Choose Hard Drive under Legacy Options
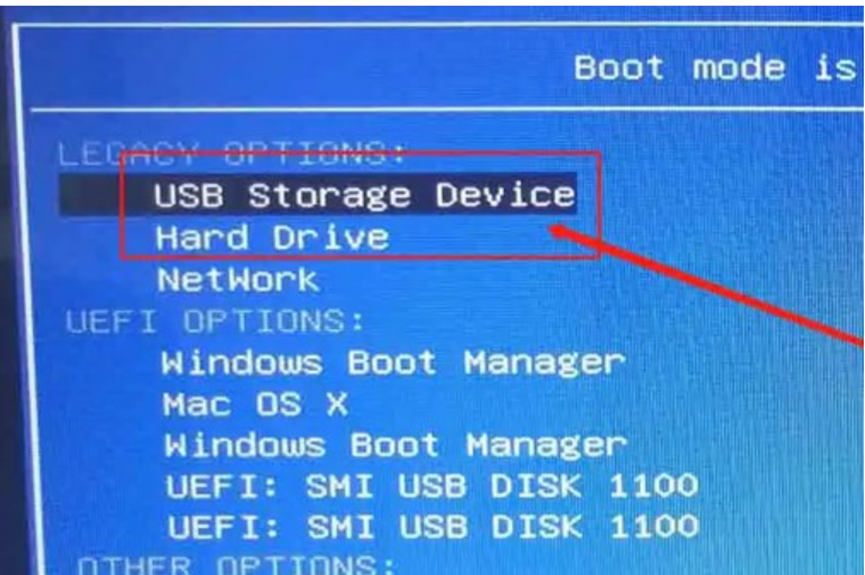Image resolution: width=865 pixels, height=575 pixels. (x=273, y=237)
